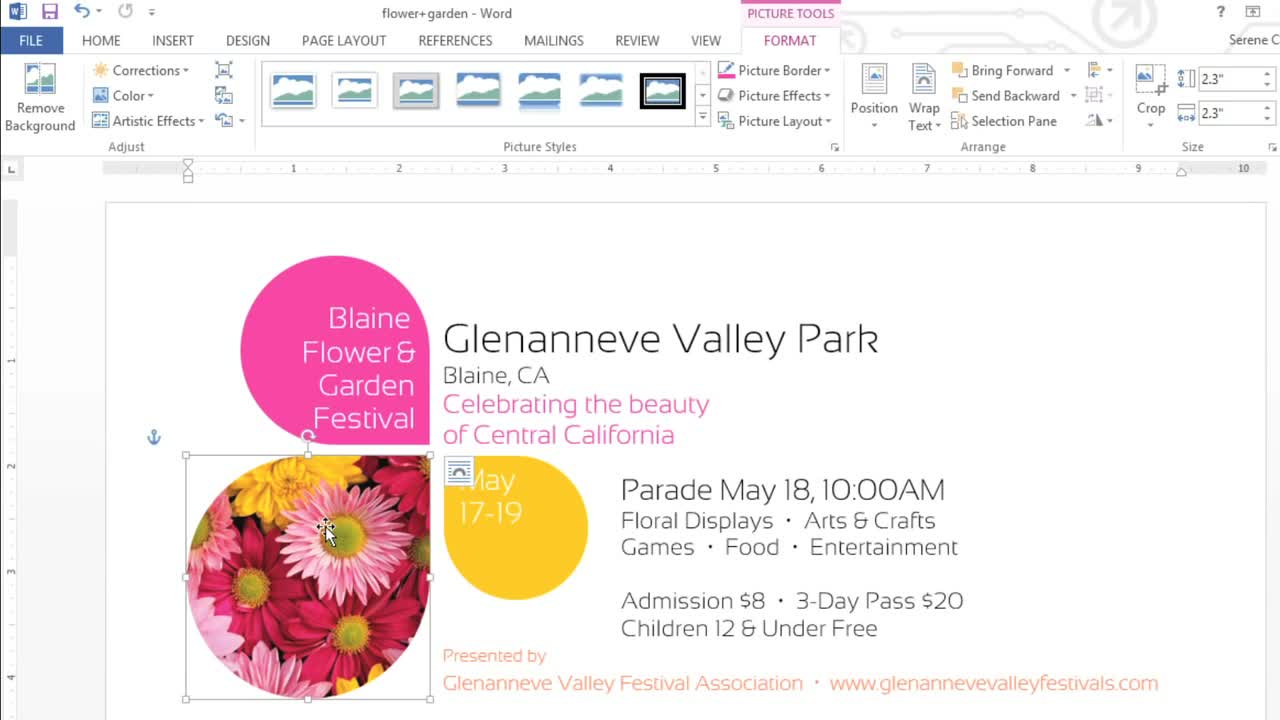The width and height of the screenshot is (1280, 720).
Task: Open the Wrap Text menu
Action: tap(924, 96)
